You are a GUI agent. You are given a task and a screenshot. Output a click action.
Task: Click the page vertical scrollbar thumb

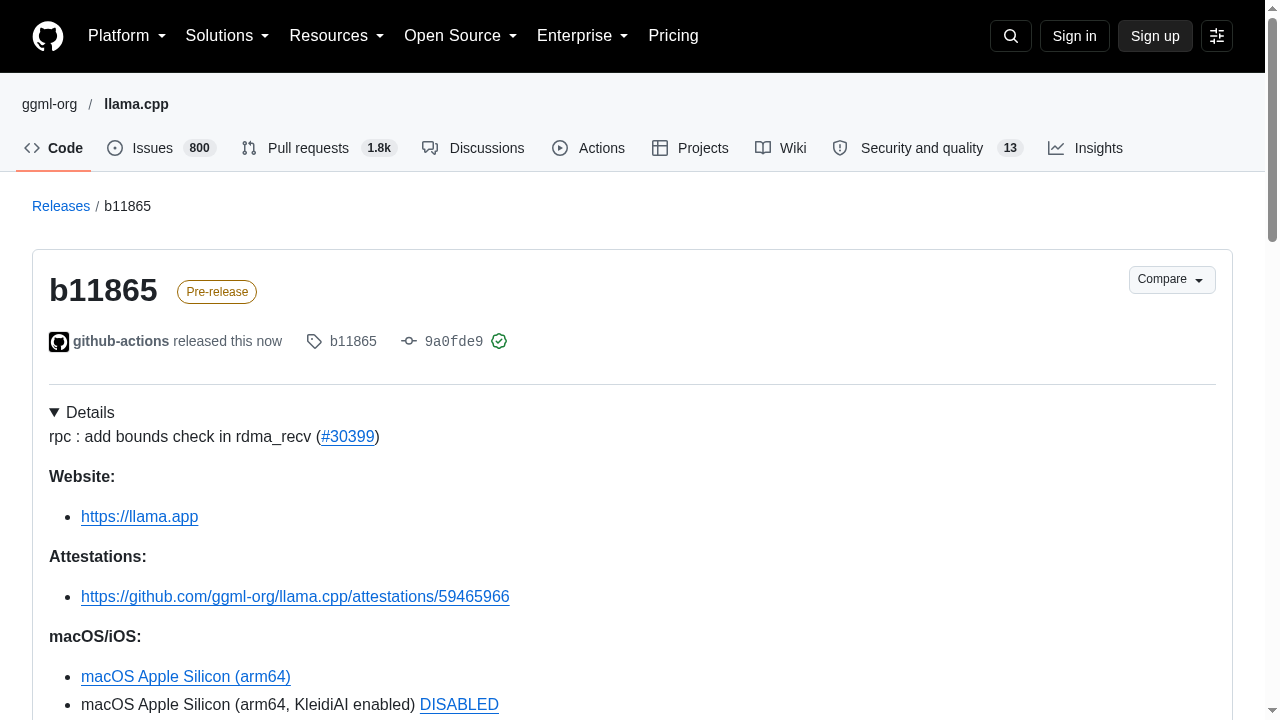(1273, 129)
